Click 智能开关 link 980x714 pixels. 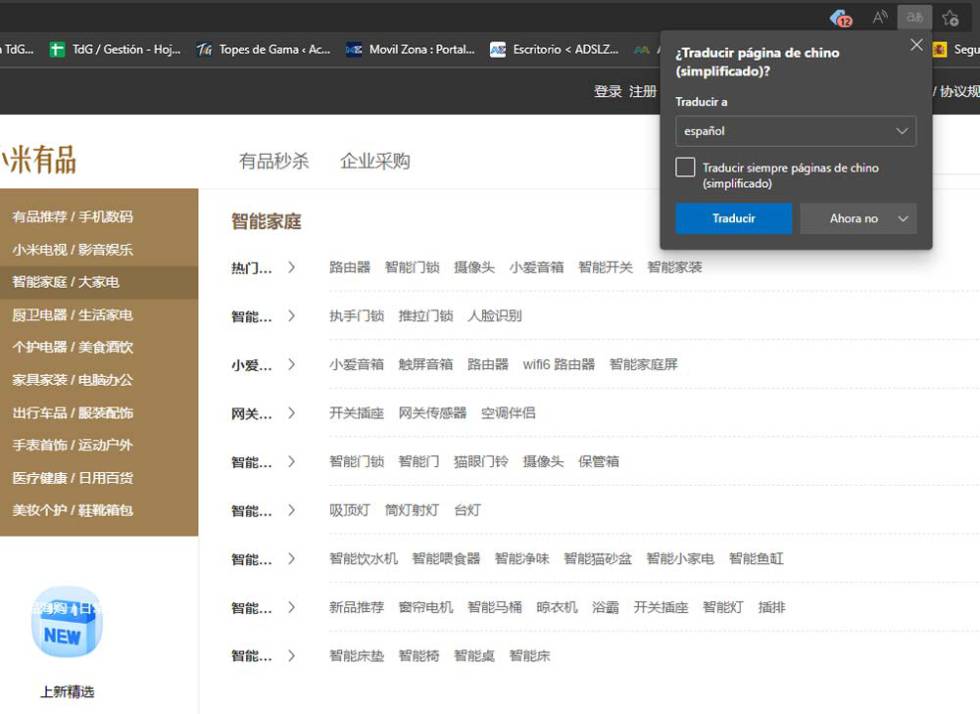tap(606, 268)
